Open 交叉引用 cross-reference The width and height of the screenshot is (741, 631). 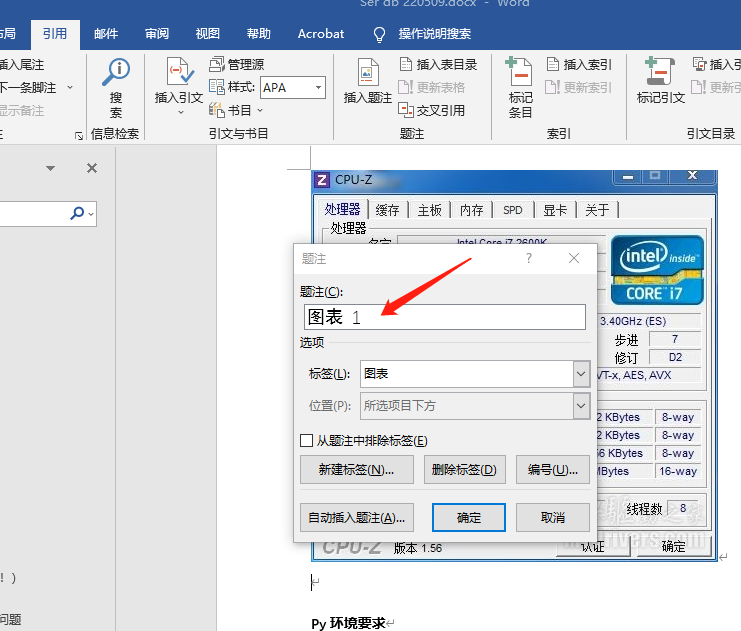coord(431,110)
